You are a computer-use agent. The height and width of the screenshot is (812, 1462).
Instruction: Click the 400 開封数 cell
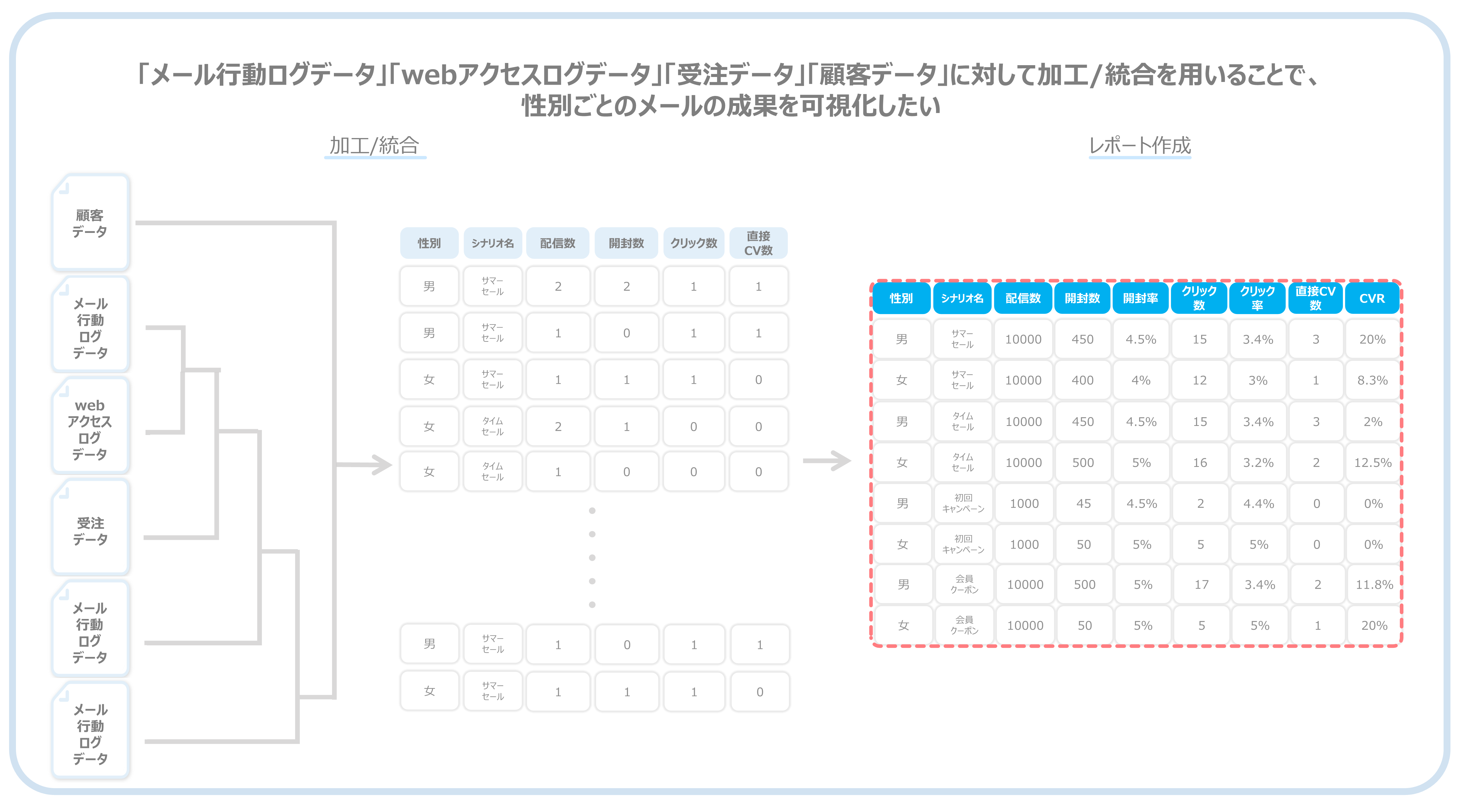tap(1082, 380)
